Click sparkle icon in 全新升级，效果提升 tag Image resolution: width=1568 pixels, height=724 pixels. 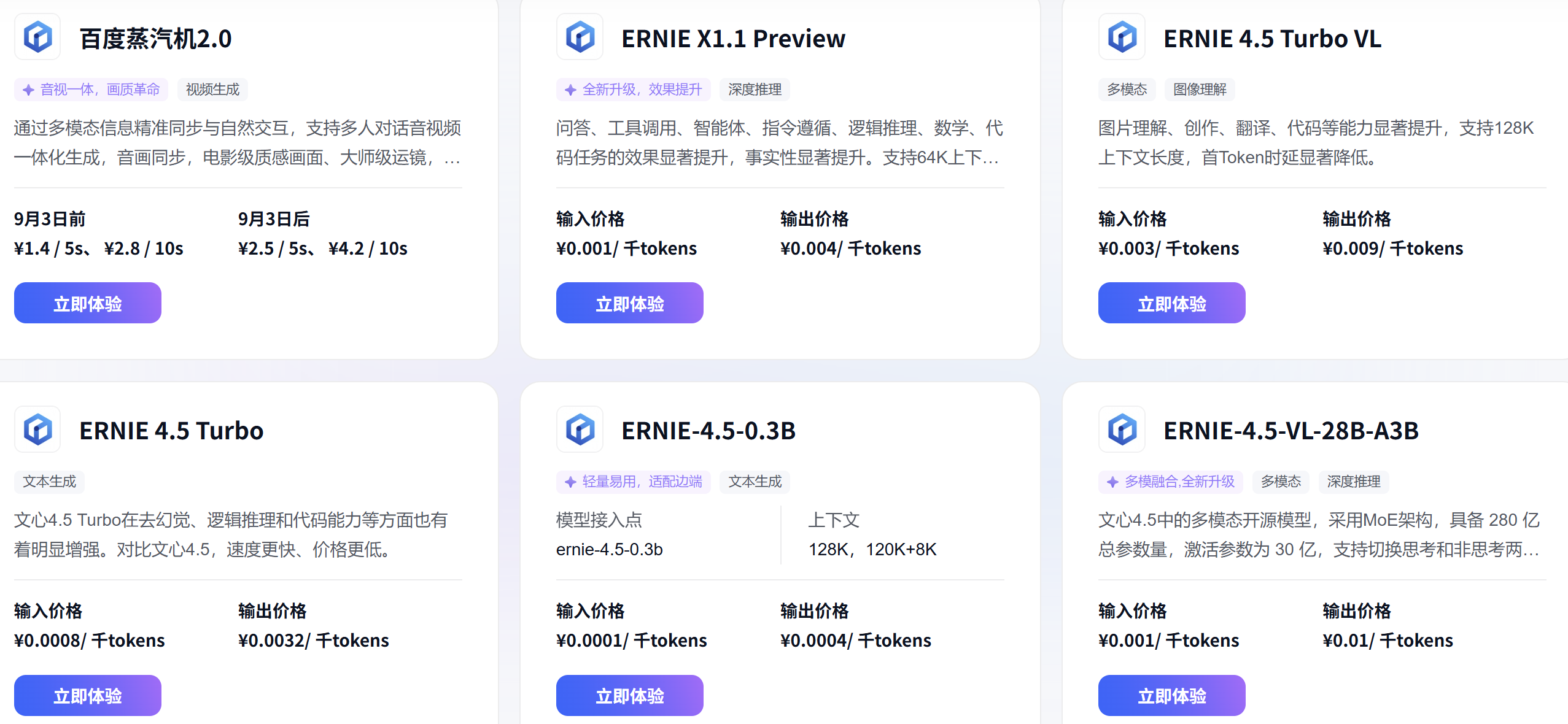[x=570, y=90]
